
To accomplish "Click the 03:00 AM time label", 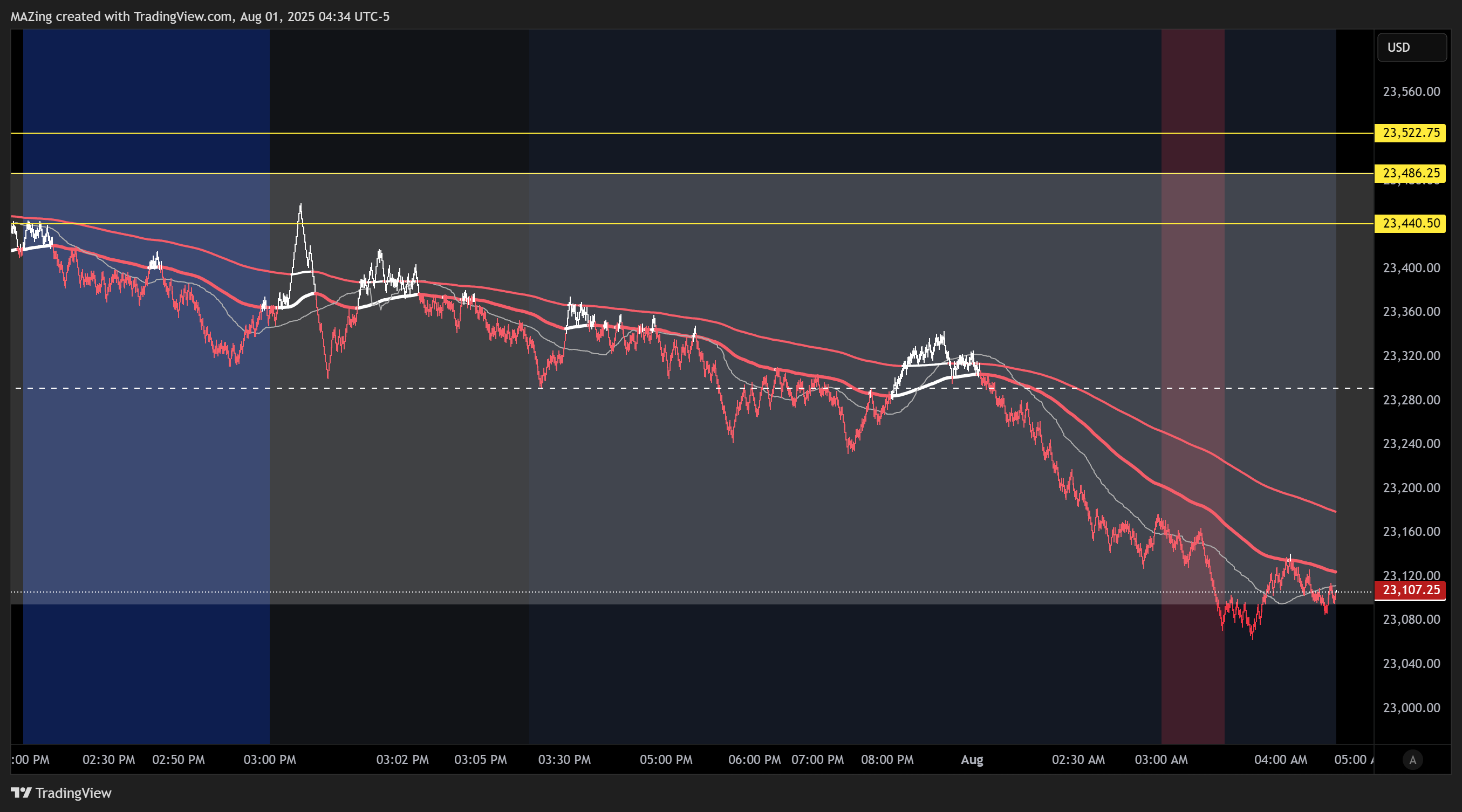I will [x=1161, y=760].
